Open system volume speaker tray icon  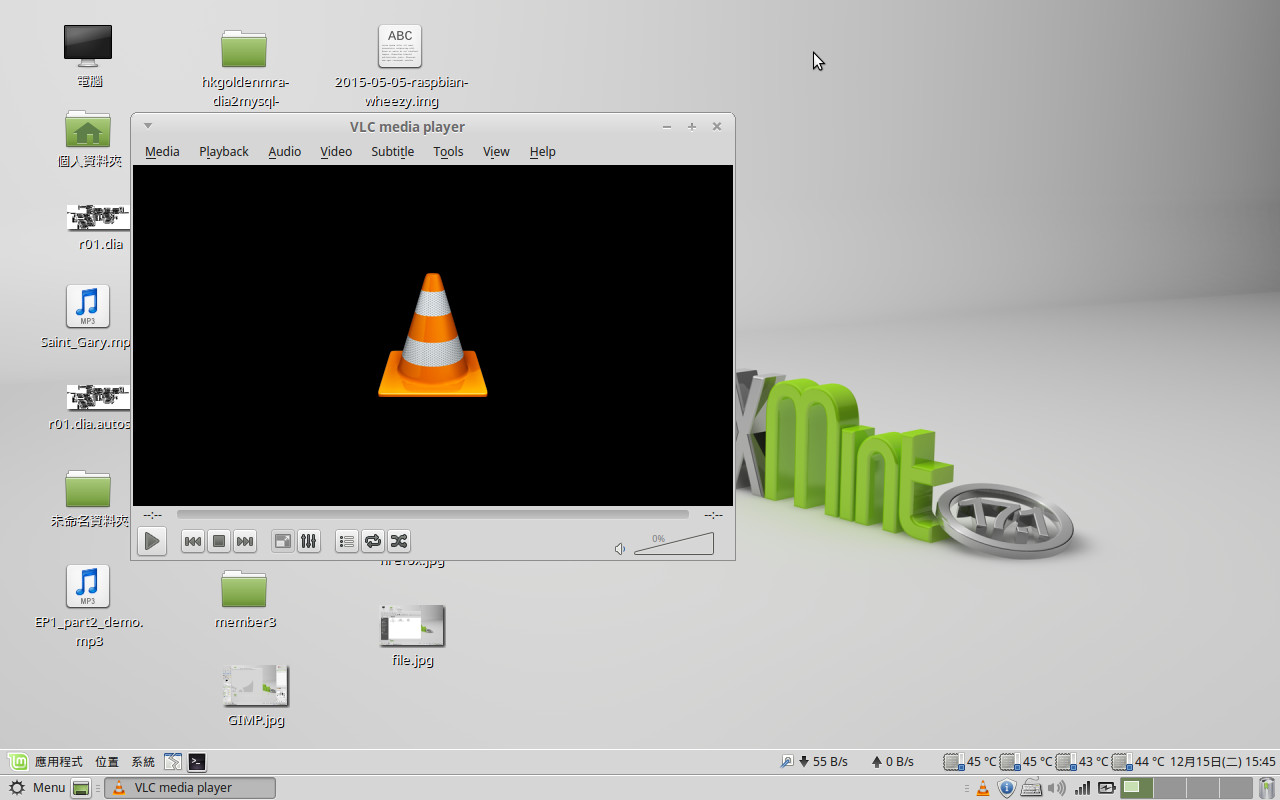coord(1057,788)
